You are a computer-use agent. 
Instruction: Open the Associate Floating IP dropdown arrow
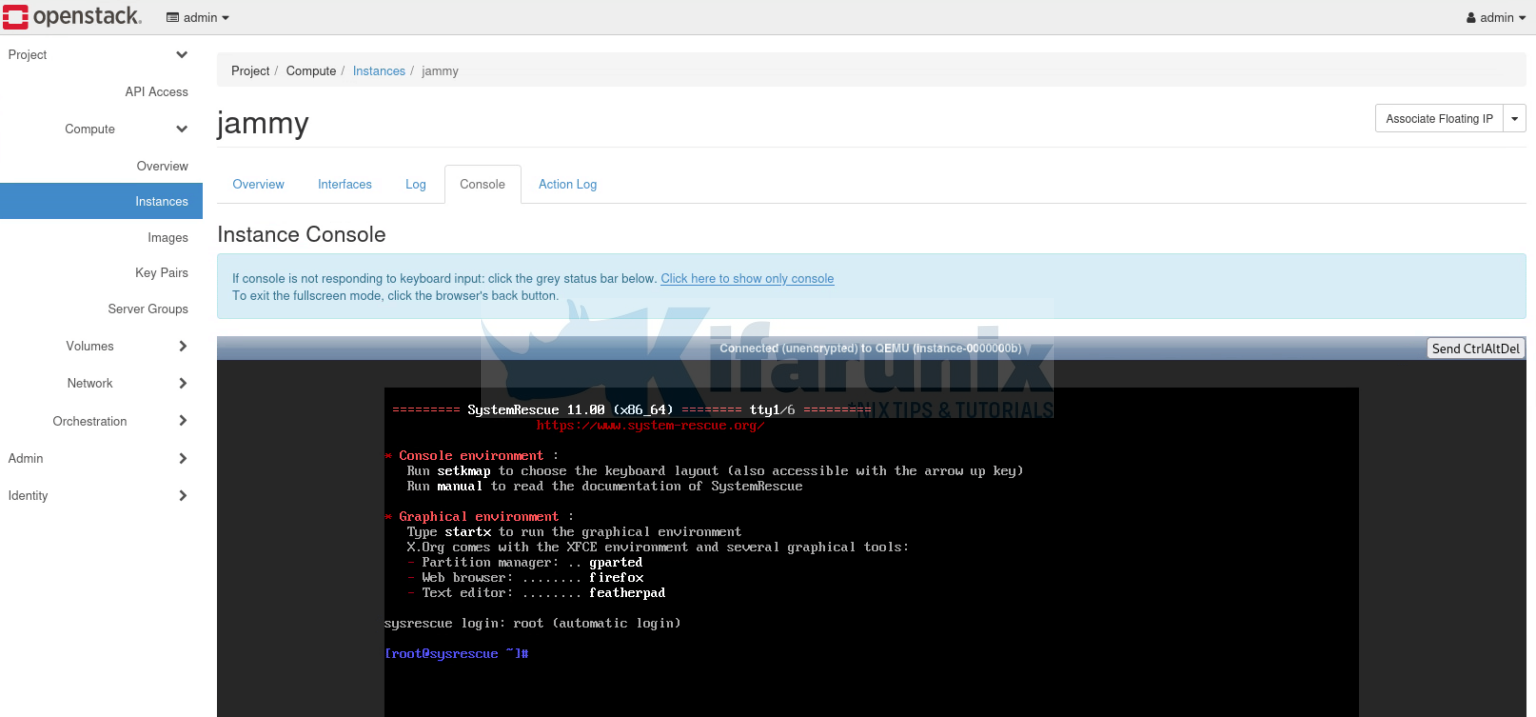coord(1515,118)
